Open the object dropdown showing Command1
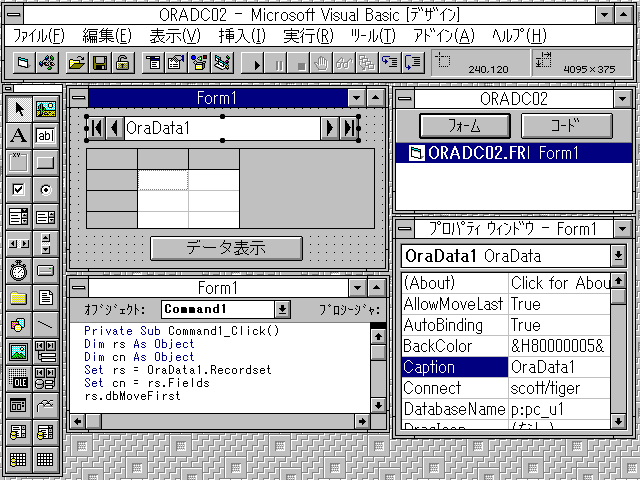Screen dimensions: 640x480 [282, 310]
